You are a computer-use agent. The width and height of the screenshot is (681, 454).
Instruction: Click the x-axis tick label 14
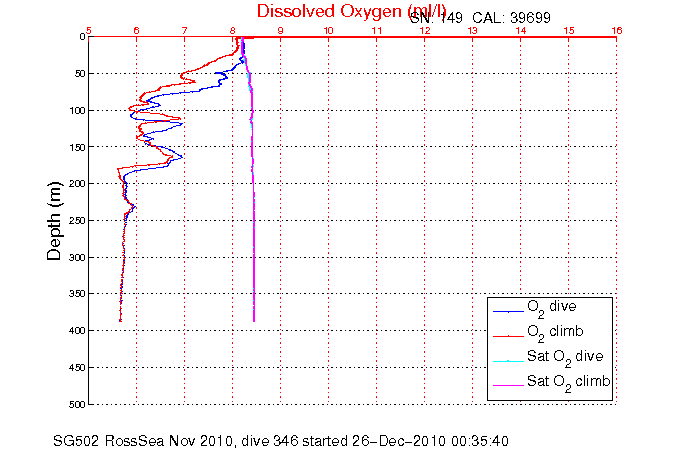click(521, 30)
